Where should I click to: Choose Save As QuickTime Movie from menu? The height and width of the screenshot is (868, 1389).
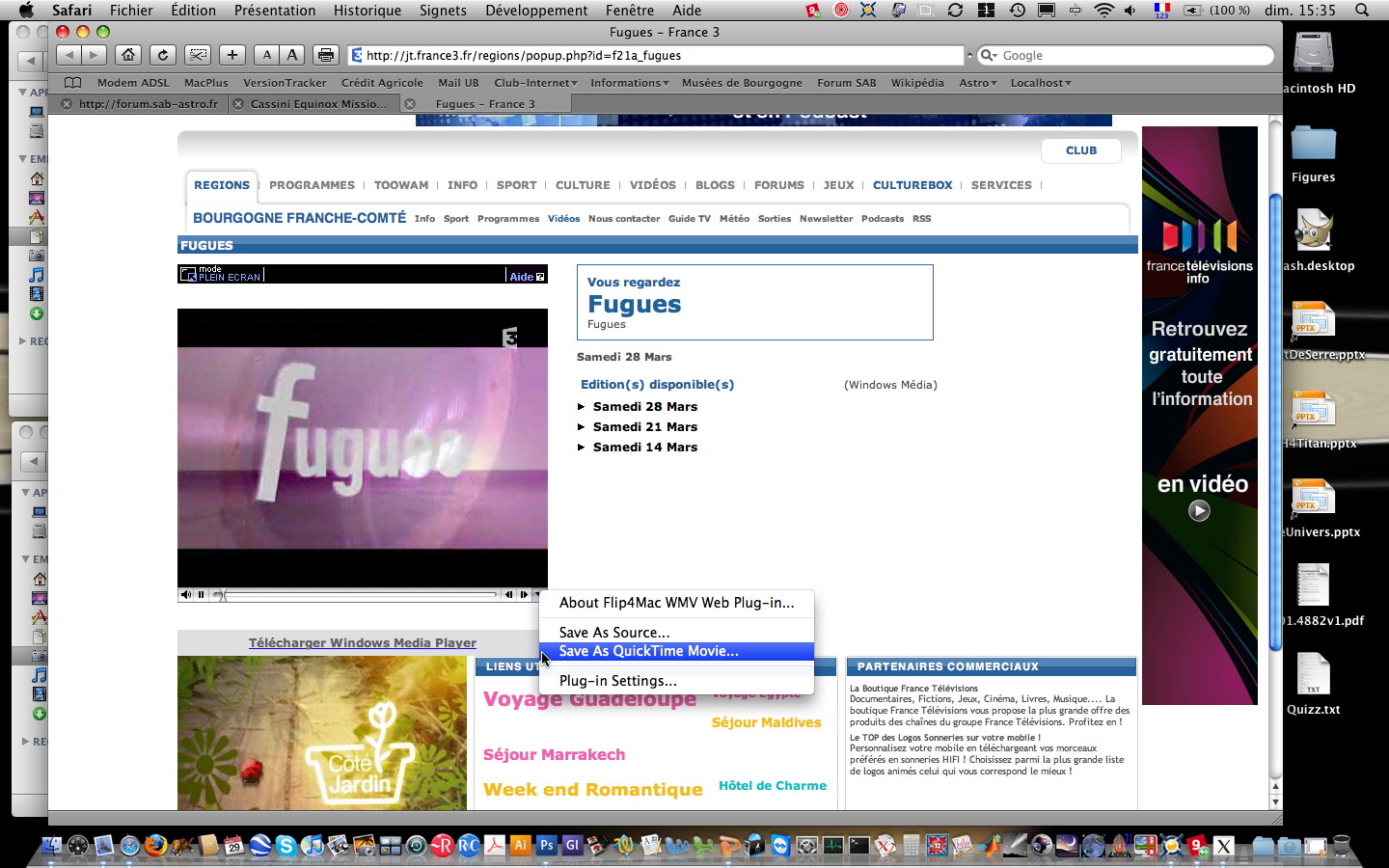[x=648, y=652]
